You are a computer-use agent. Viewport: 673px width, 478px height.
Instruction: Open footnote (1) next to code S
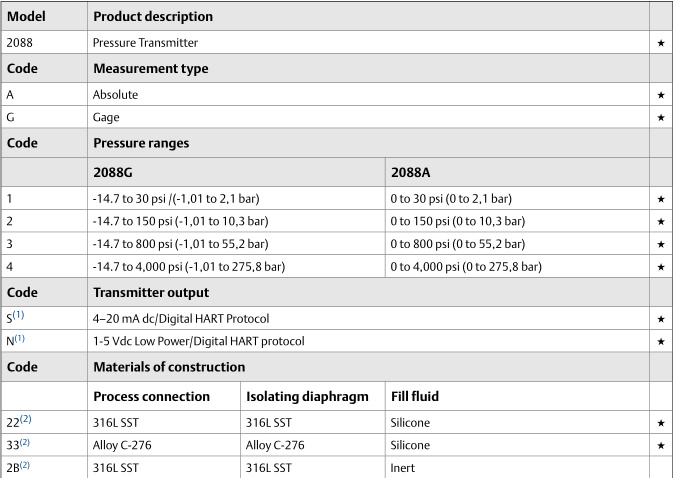tap(20, 316)
